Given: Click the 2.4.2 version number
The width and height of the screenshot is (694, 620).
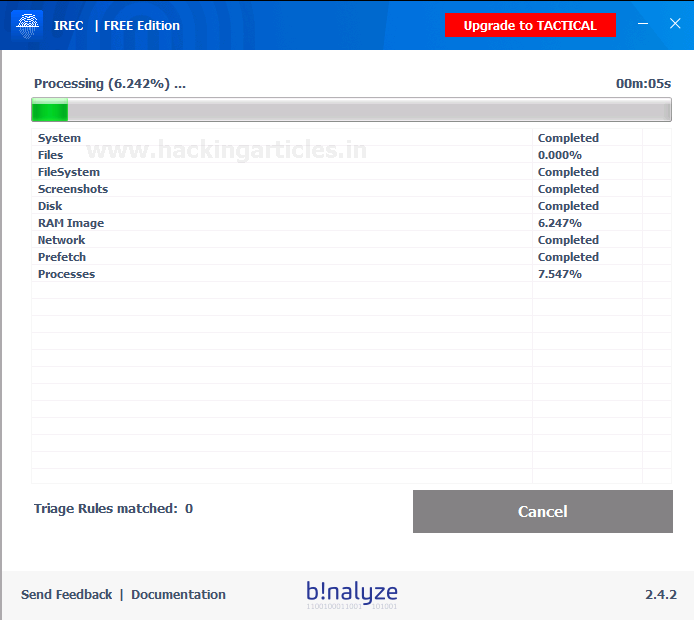Looking at the screenshot, I should 661,594.
